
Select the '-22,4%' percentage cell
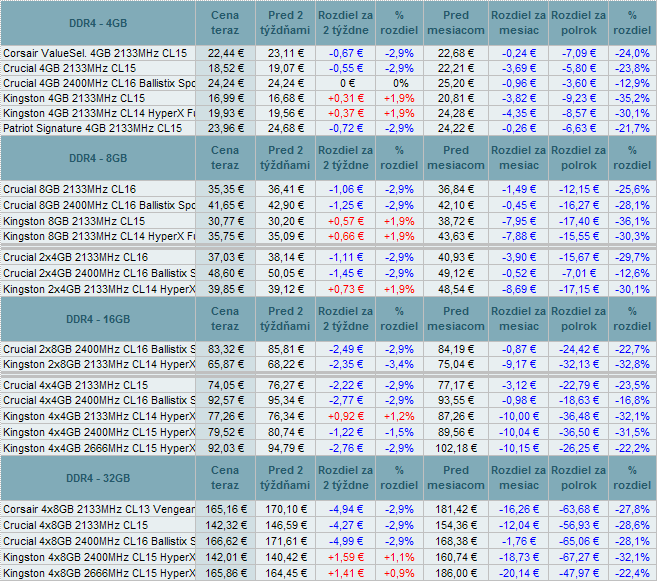(632, 573)
